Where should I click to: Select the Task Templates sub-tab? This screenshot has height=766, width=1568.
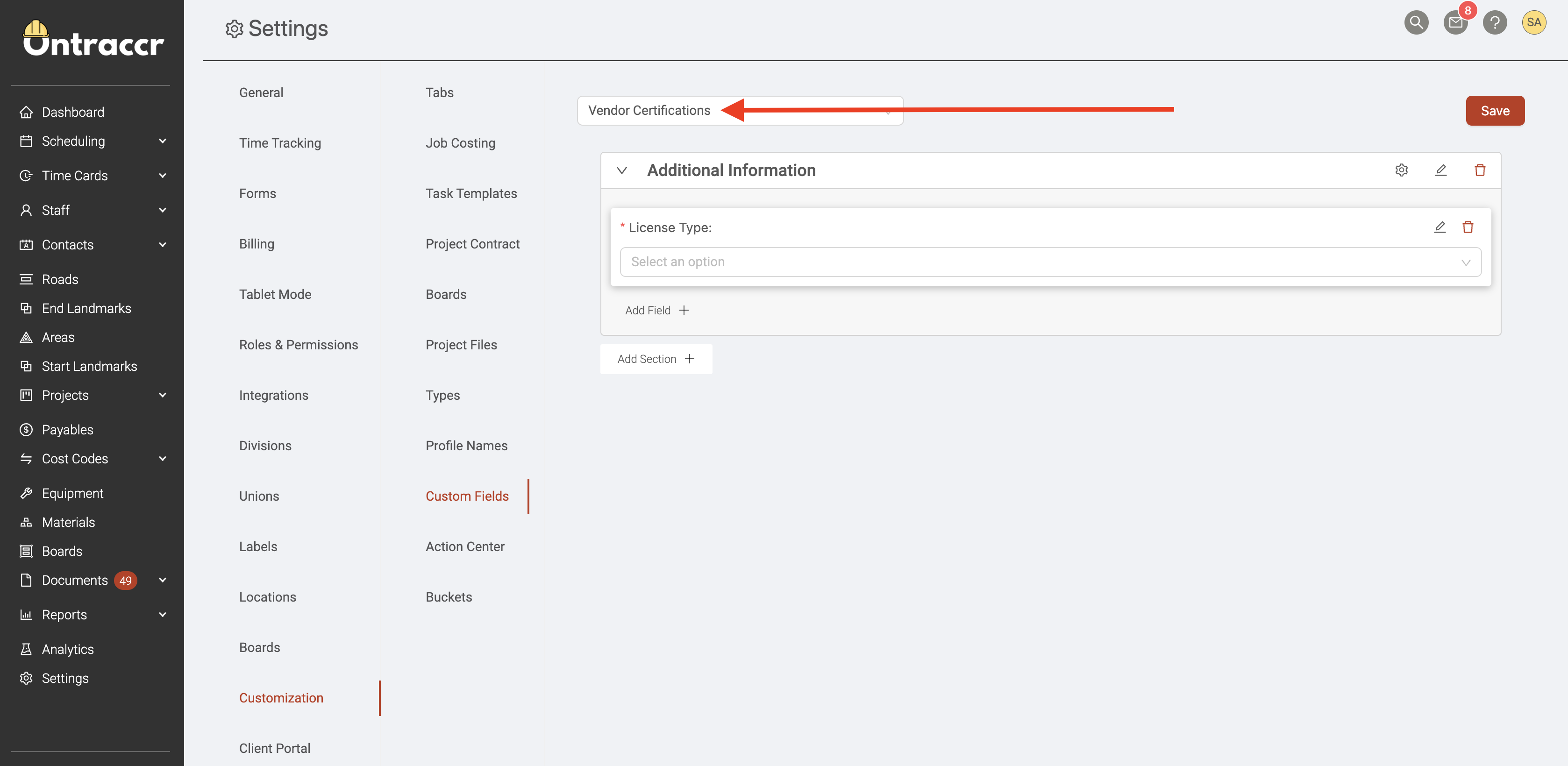coord(471,193)
